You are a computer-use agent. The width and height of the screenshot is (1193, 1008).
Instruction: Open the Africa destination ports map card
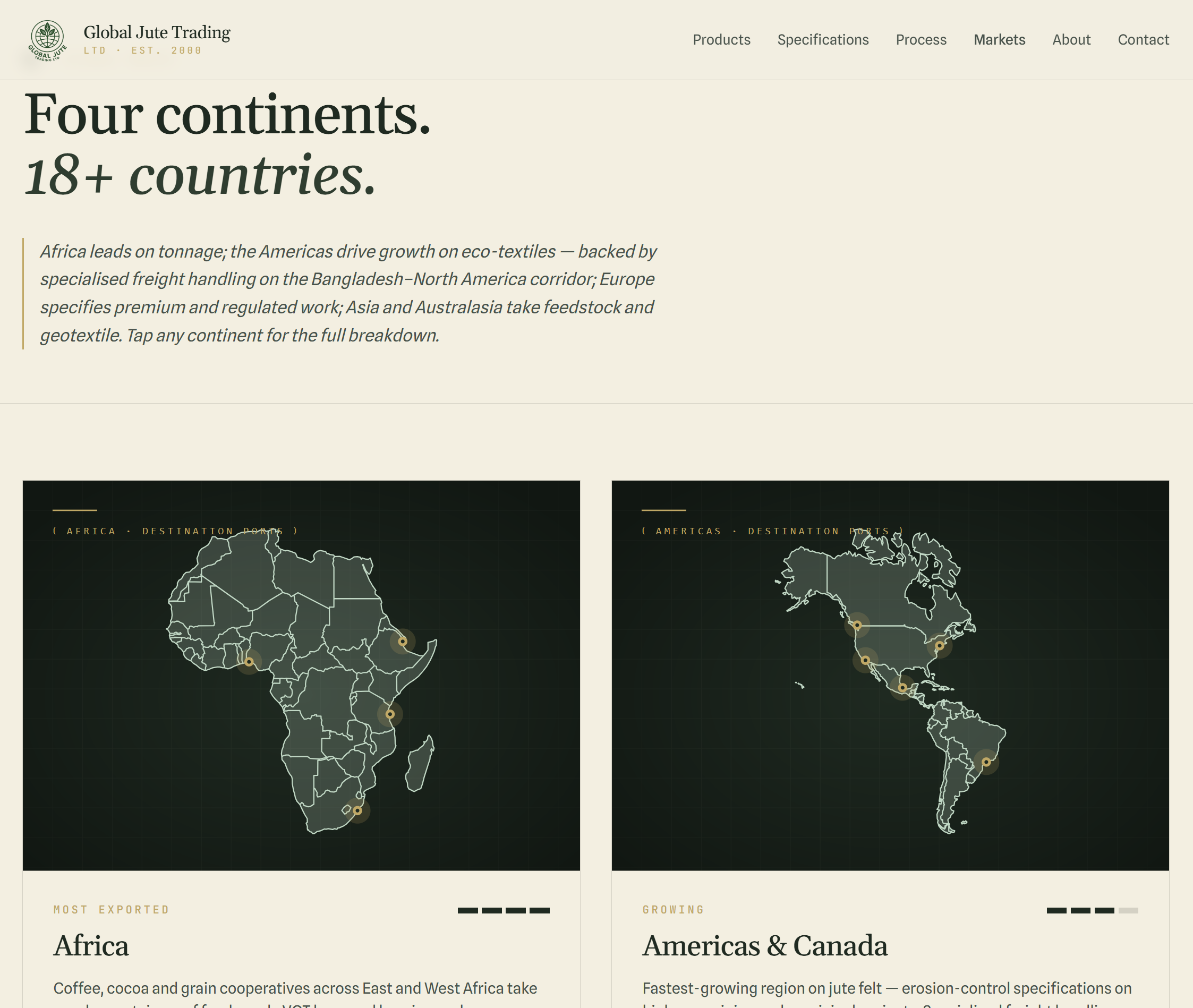tap(301, 676)
